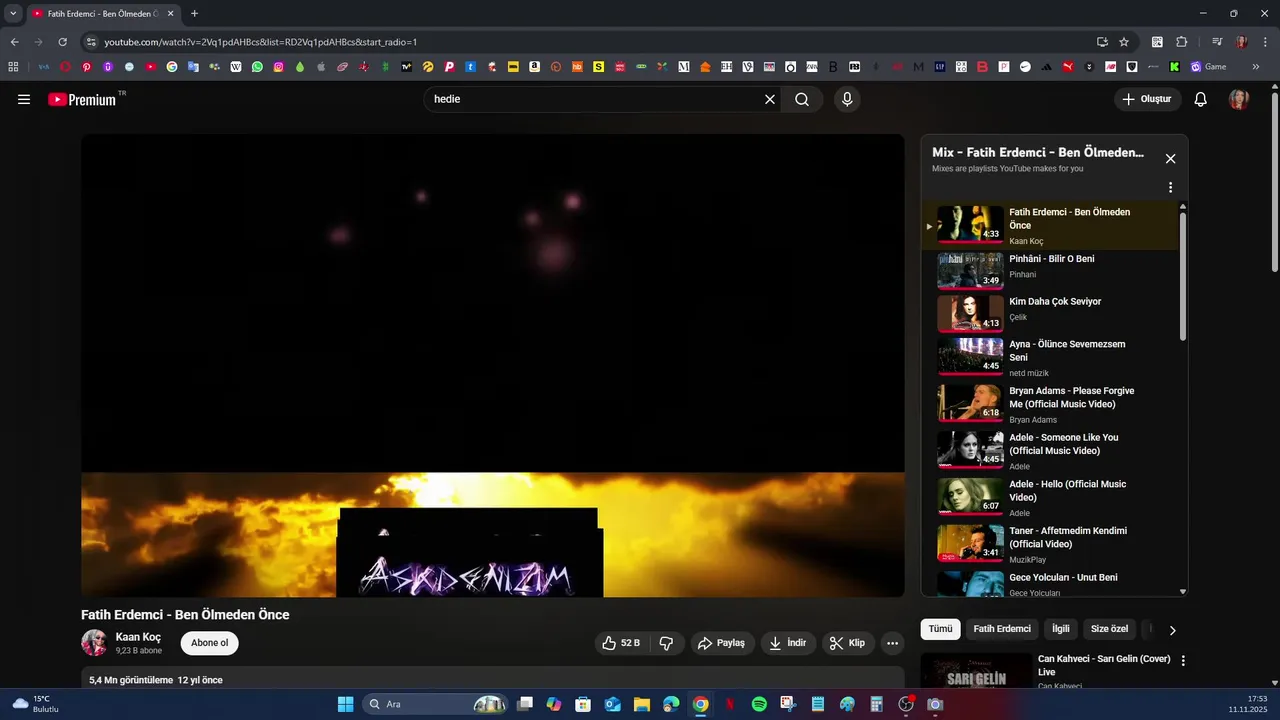This screenshot has width=1280, height=720.
Task: Open Spotify from the taskbar
Action: 759,704
